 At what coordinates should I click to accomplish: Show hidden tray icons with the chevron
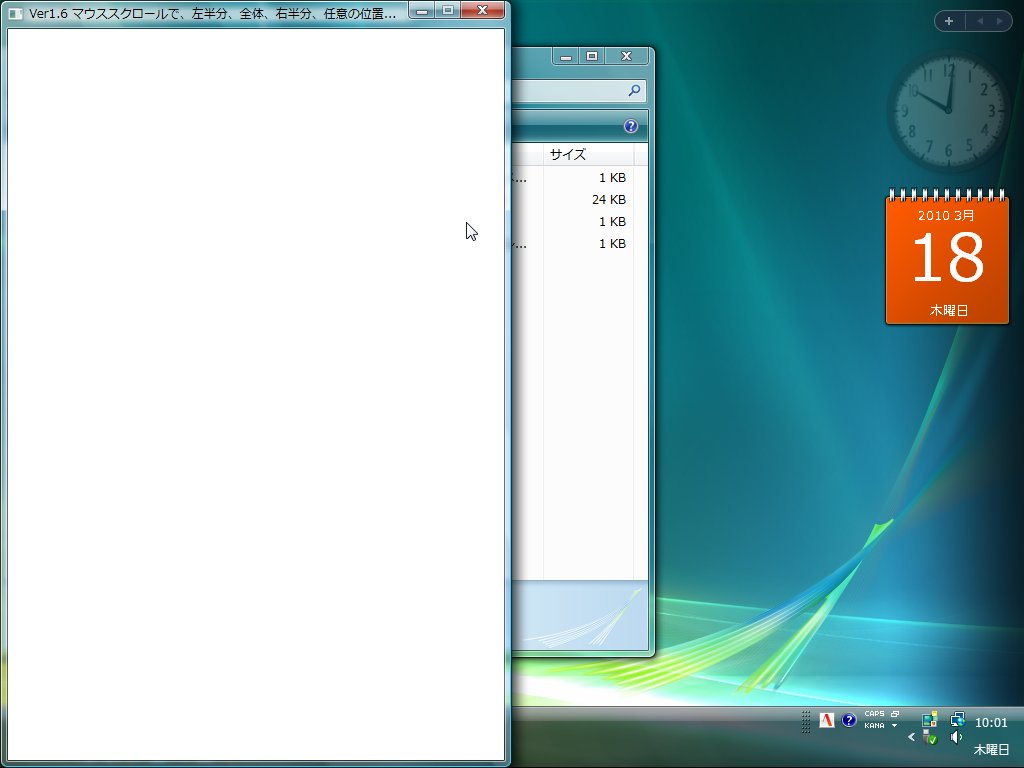click(911, 737)
